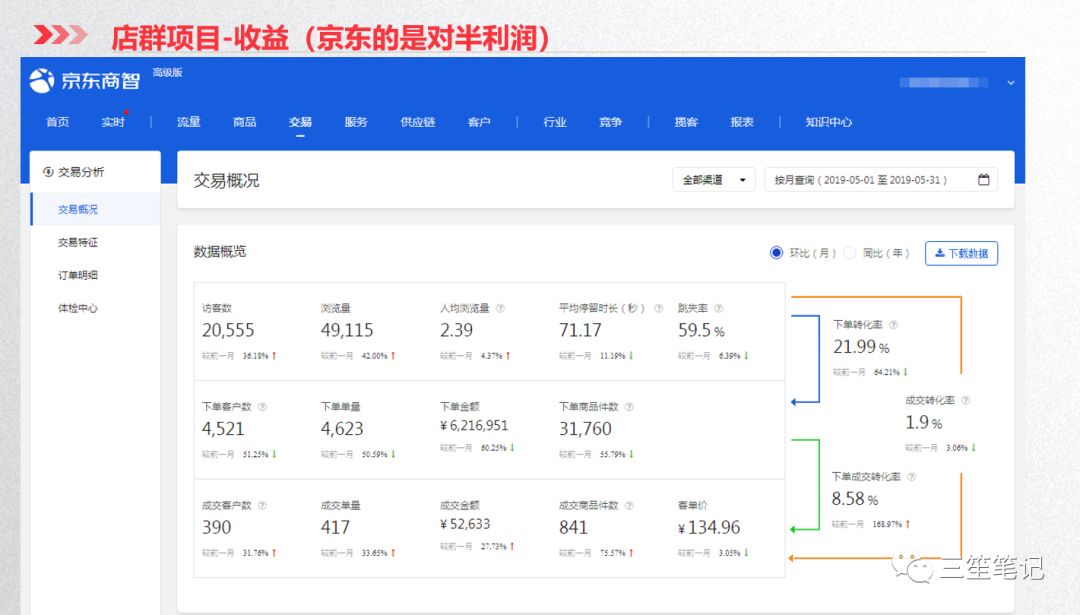
Task: Click the 下单成交转化率 value 8.58%
Action: [855, 499]
